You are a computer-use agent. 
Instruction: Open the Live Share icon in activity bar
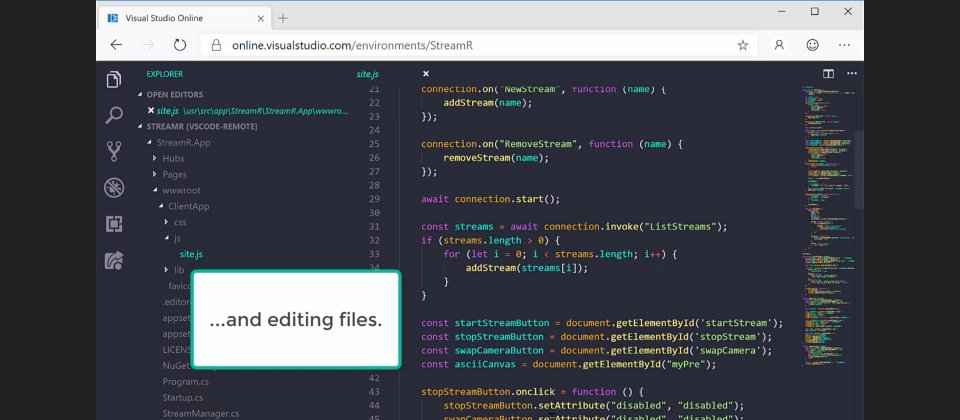(114, 261)
